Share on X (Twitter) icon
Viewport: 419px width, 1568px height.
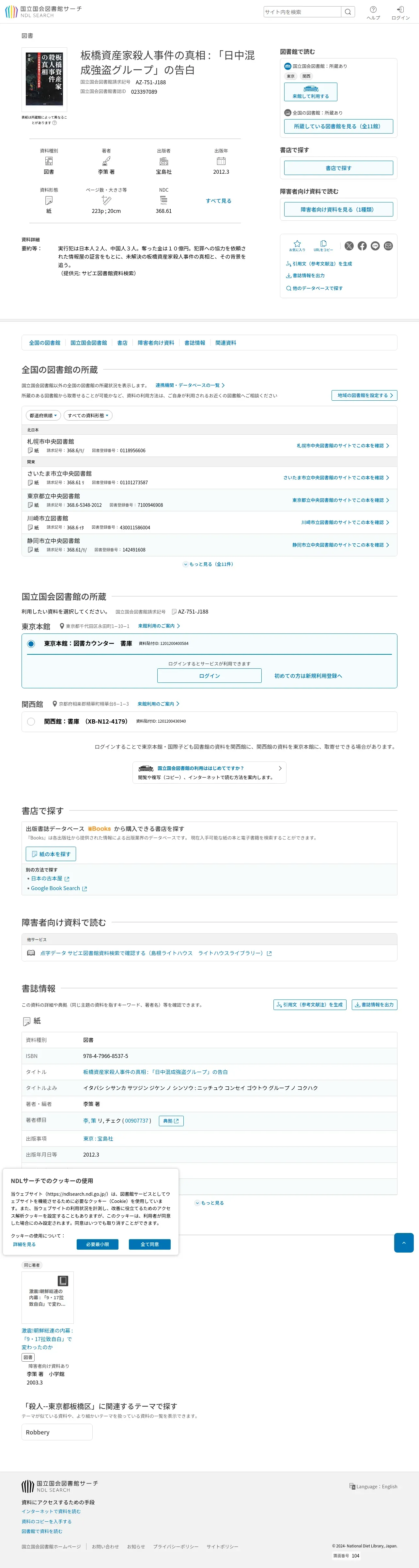349,246
